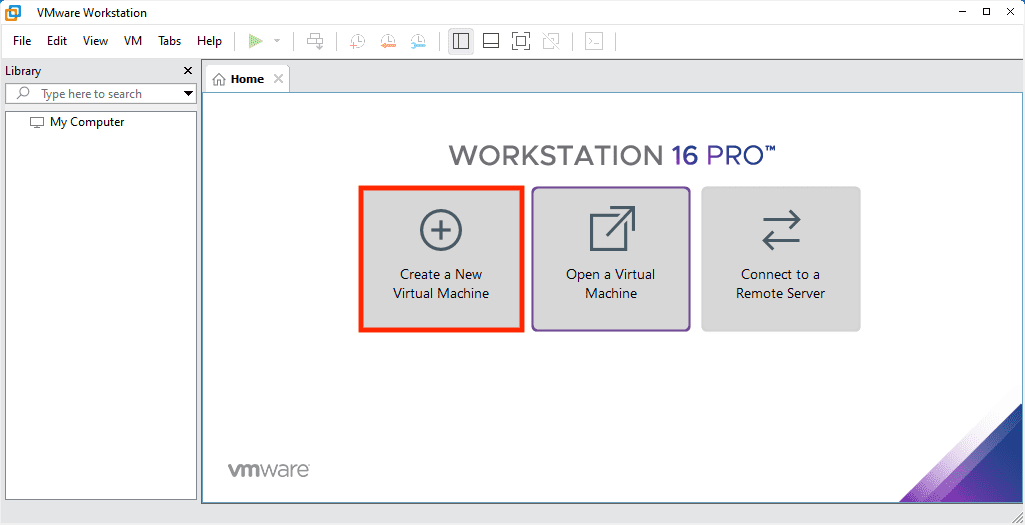This screenshot has height=525, width=1025.
Task: Click Create a New Virtual Machine
Action: coord(441,259)
